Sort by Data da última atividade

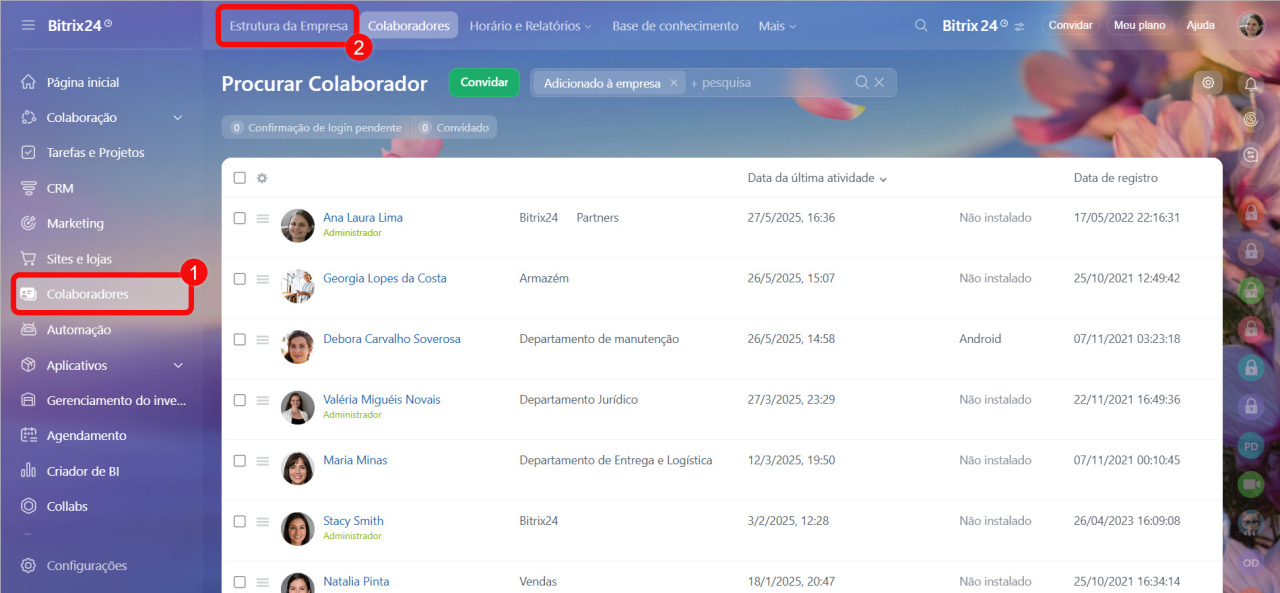[x=817, y=178]
